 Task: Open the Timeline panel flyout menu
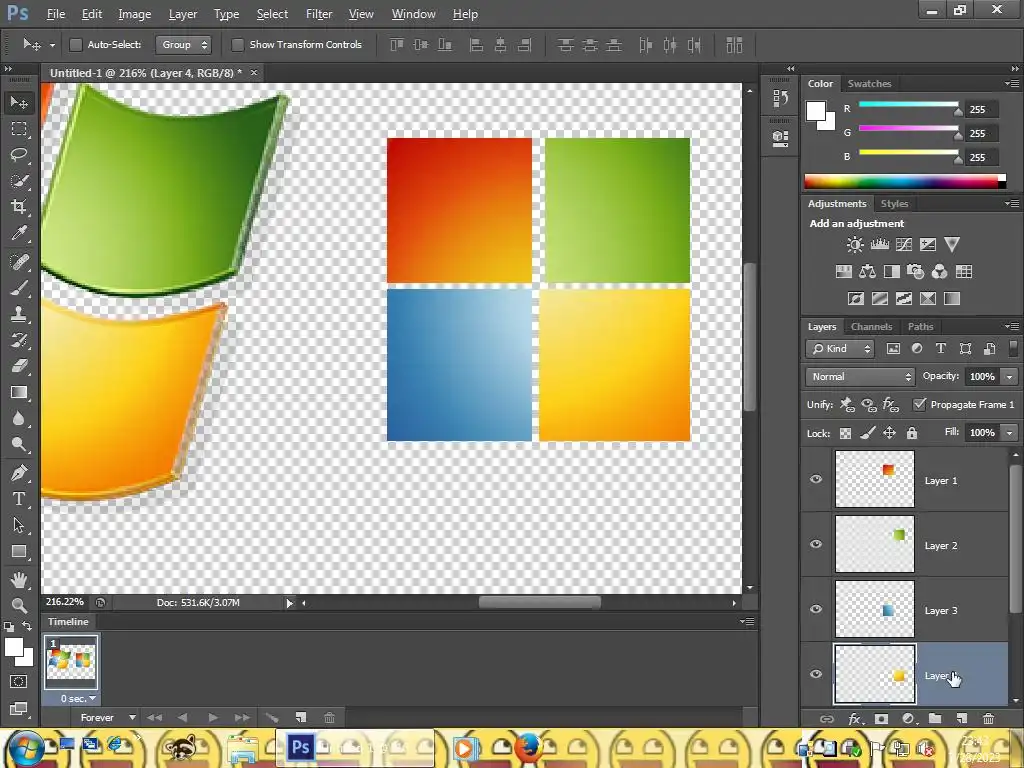pyautogui.click(x=748, y=621)
